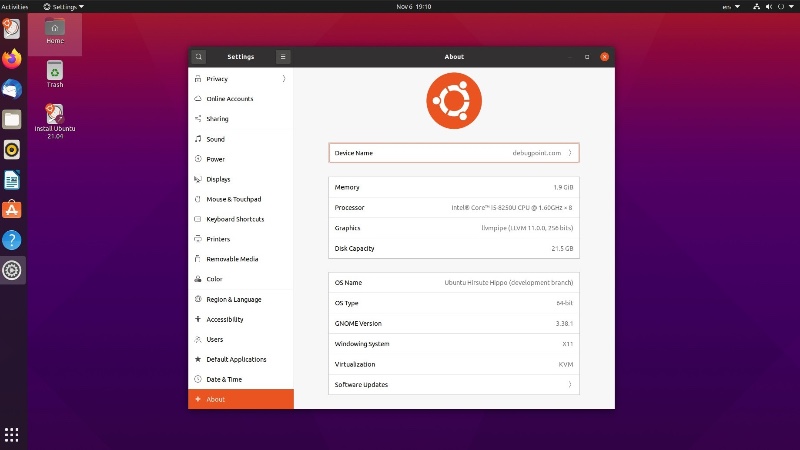800x450 pixels.
Task: Open LibreOffice Writer from the dock
Action: pos(12,180)
